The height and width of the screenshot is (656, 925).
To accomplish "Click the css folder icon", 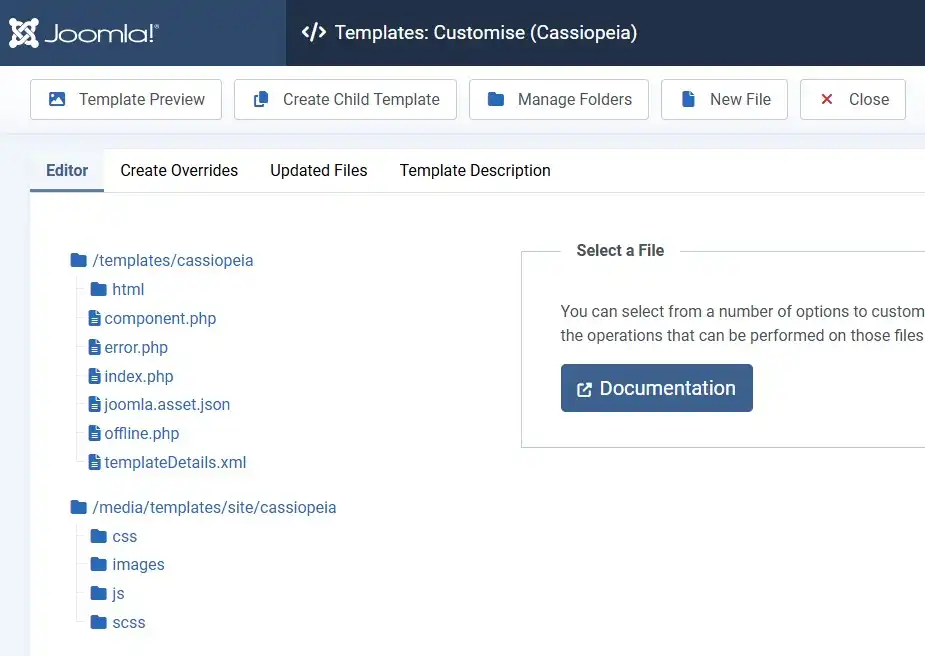I will (99, 536).
